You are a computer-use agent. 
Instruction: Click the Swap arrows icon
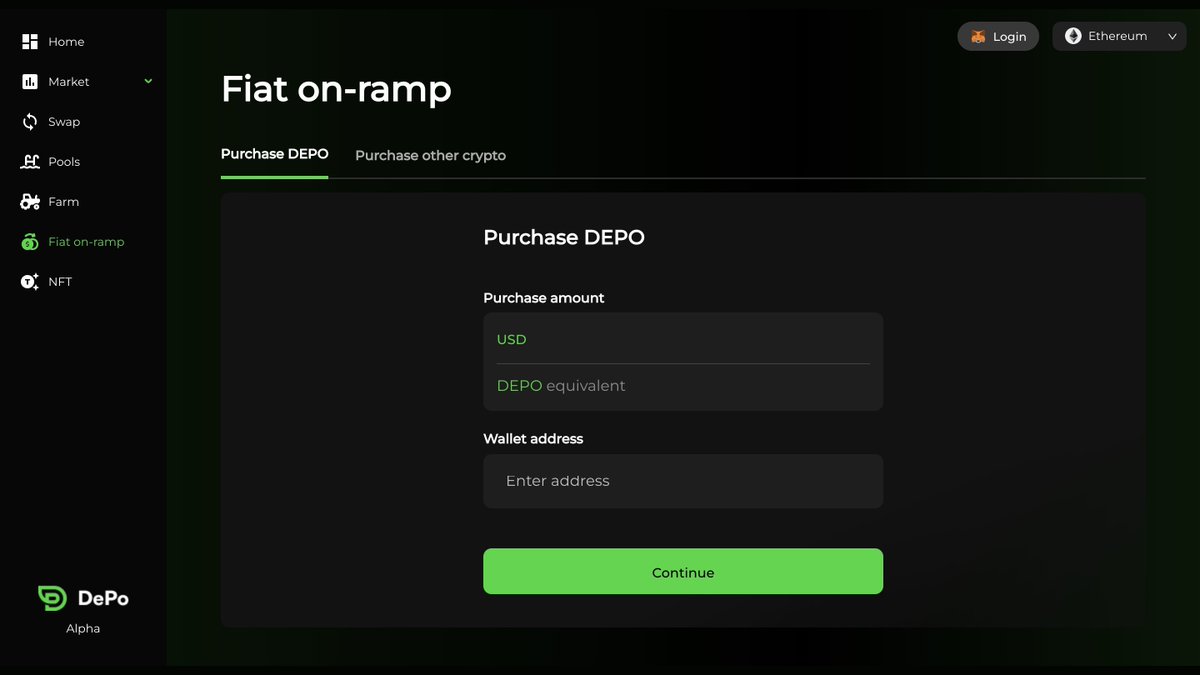pyautogui.click(x=30, y=122)
